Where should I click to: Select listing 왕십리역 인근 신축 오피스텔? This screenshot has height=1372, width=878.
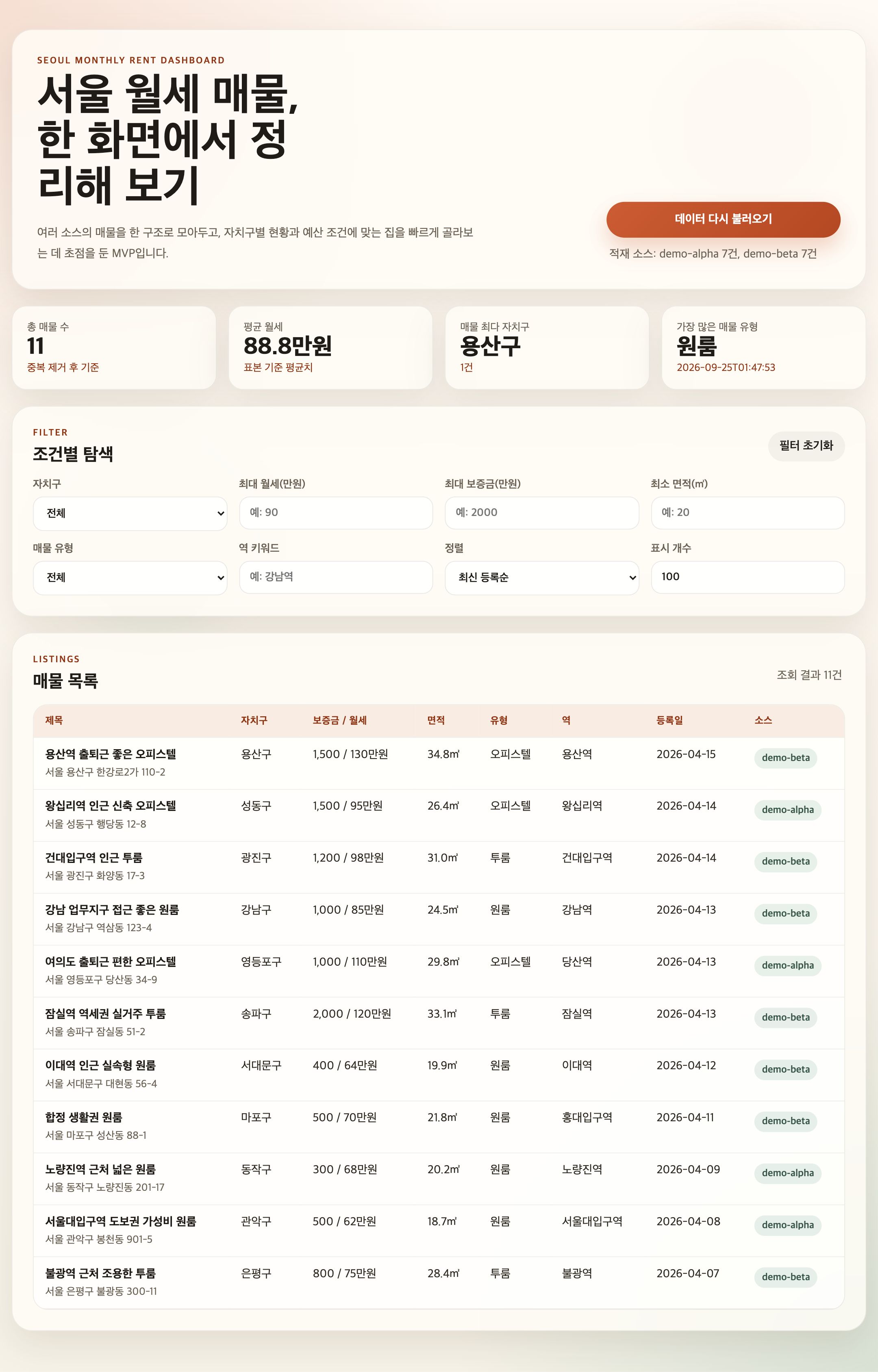tap(111, 806)
